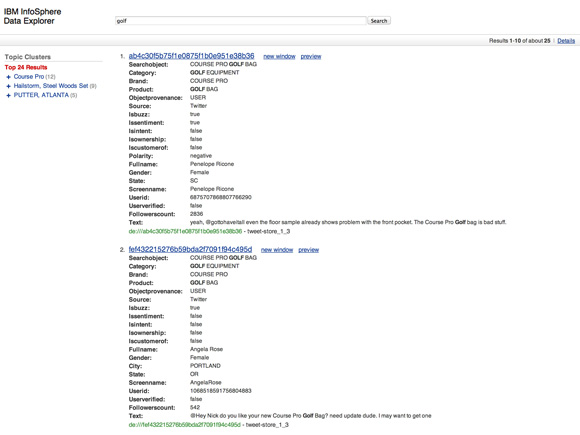Open first result in new window
The height and width of the screenshot is (435, 580).
(279, 56)
